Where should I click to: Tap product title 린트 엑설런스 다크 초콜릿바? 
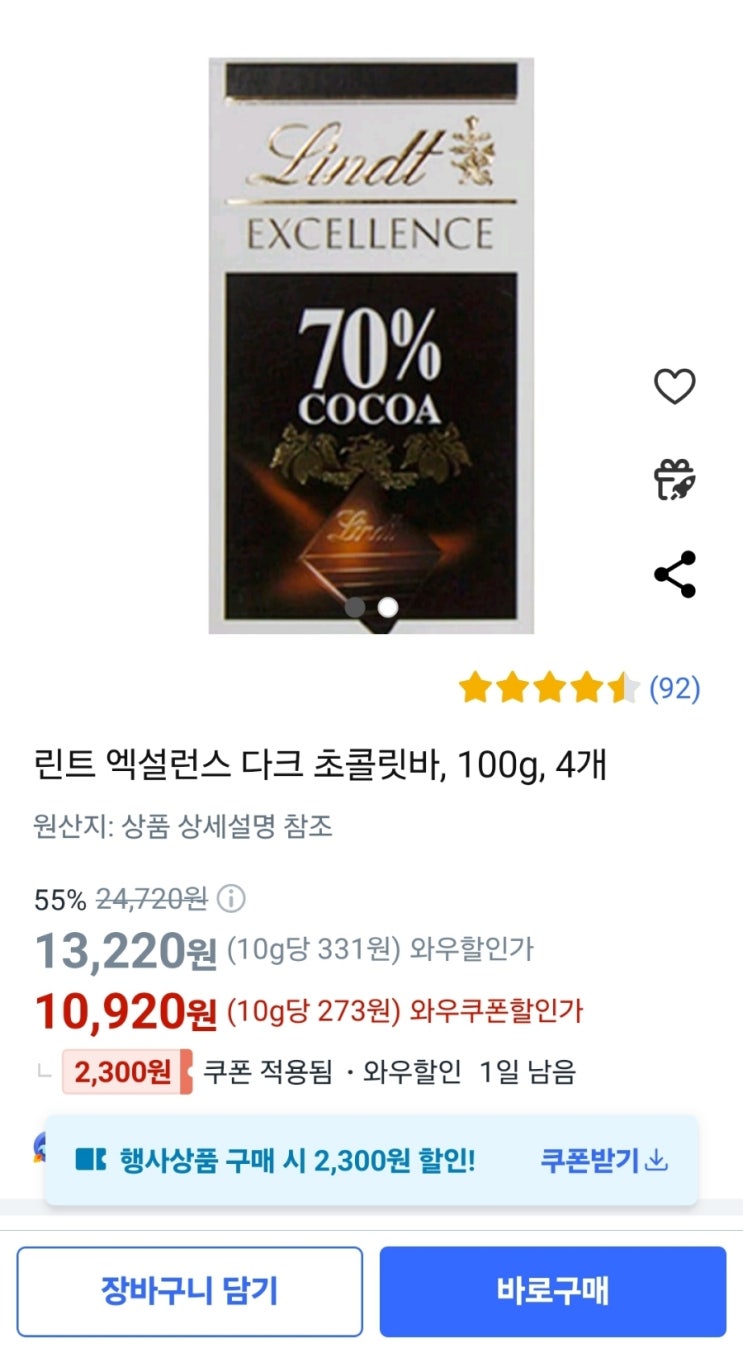[239, 766]
